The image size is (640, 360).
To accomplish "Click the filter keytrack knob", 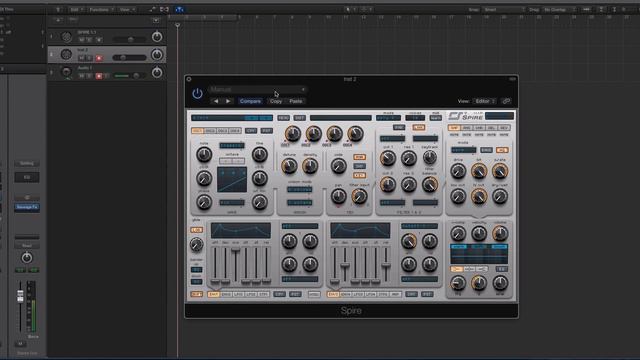I will tap(429, 157).
